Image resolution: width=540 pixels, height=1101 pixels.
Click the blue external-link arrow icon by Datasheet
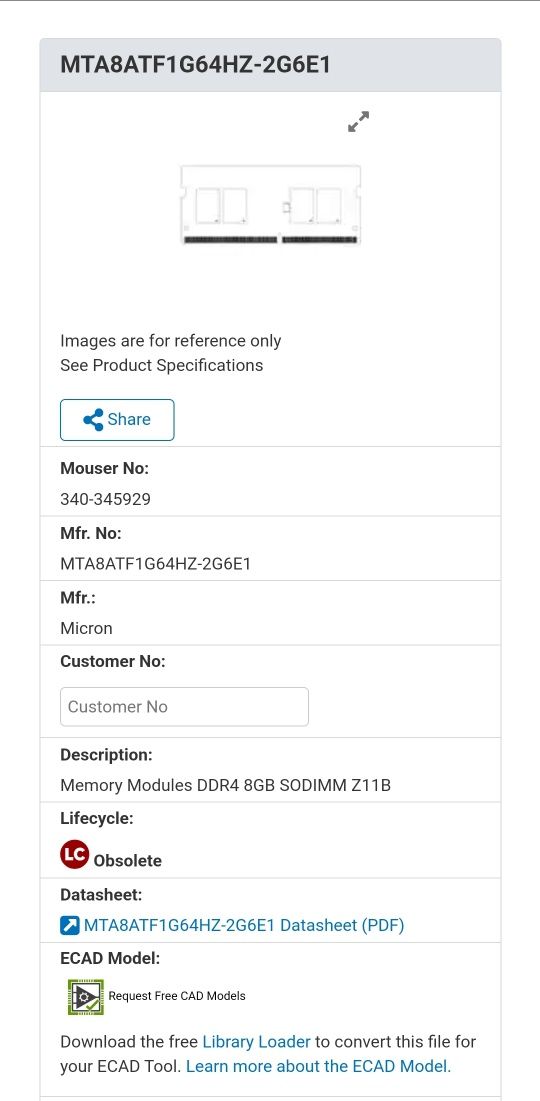(70, 925)
